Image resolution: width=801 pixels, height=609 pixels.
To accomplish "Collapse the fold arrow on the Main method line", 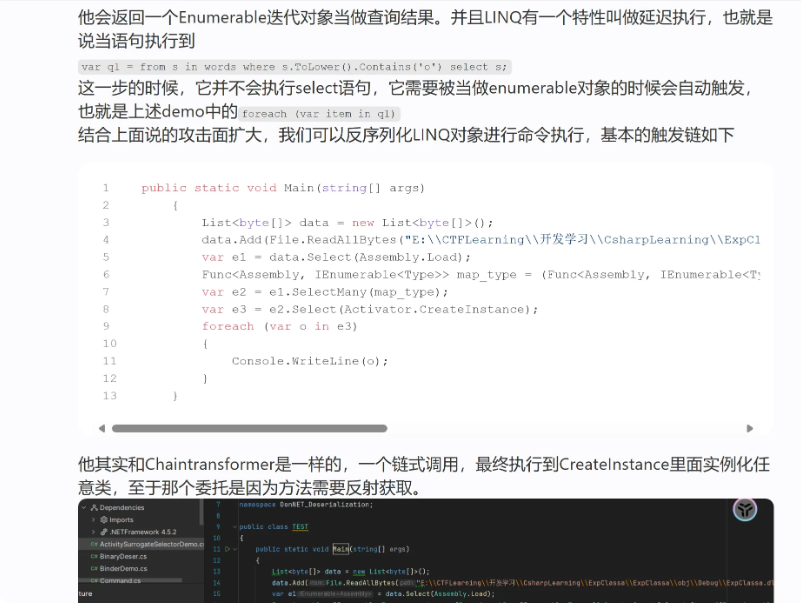I will [235, 549].
